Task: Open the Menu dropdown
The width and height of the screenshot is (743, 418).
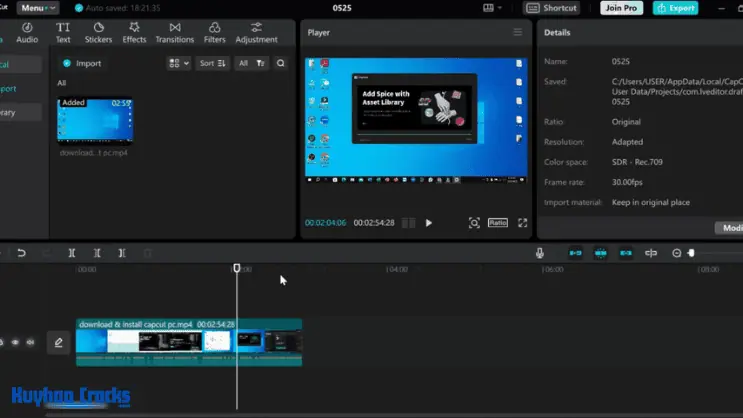Action: click(x=37, y=8)
